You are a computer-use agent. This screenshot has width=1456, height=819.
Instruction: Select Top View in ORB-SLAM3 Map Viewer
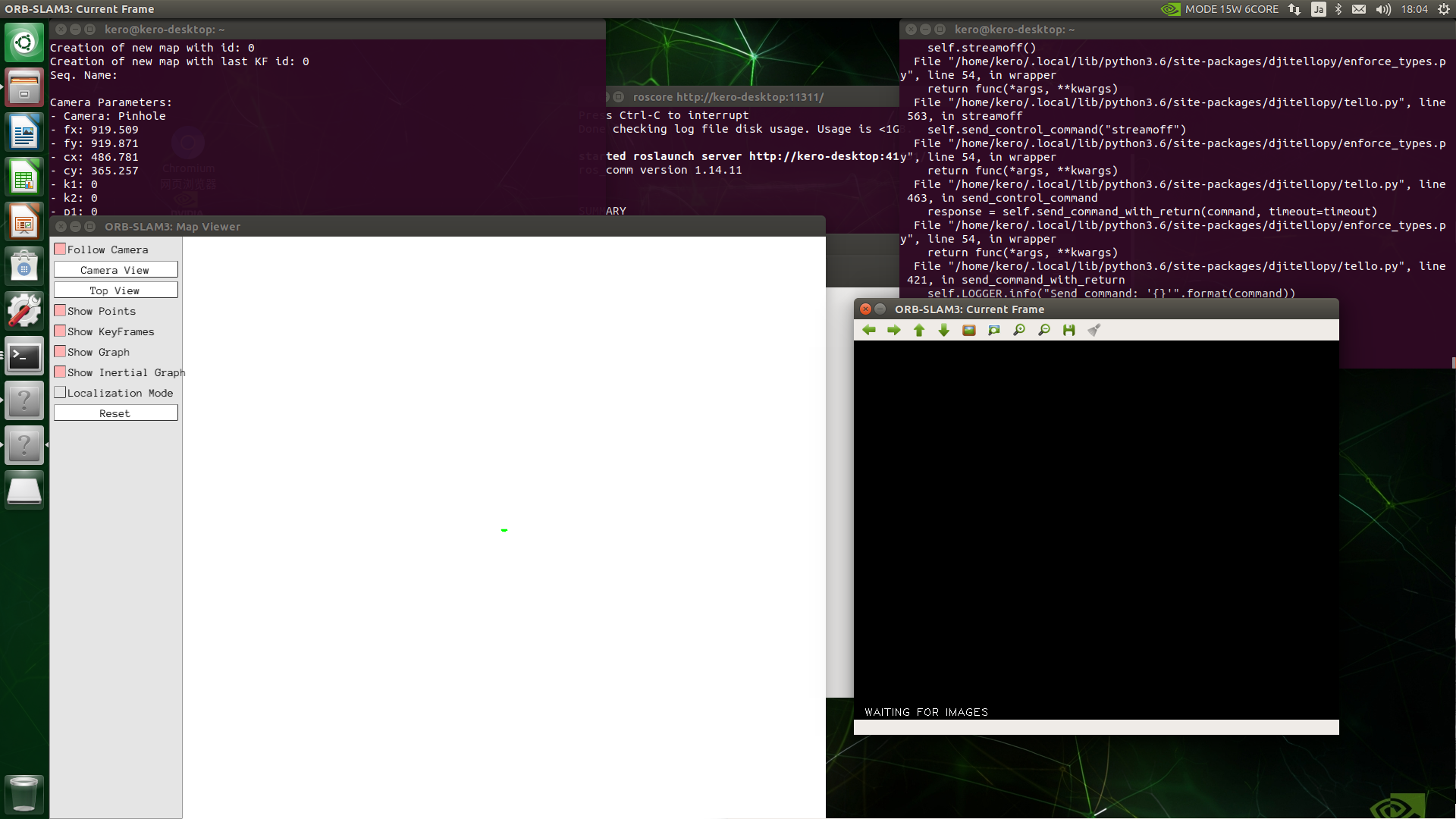click(114, 290)
